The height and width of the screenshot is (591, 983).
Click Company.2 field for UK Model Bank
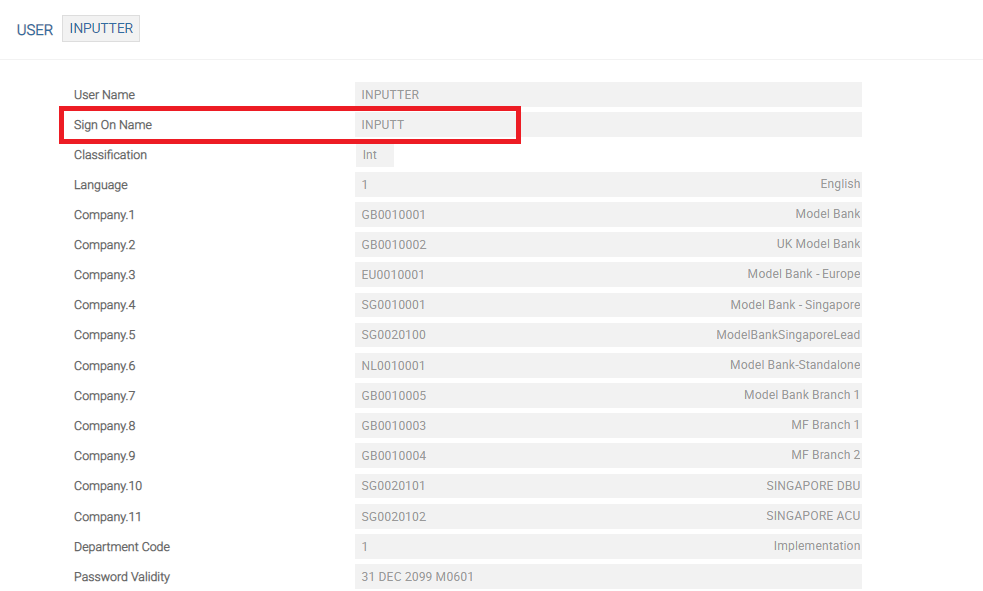click(607, 245)
